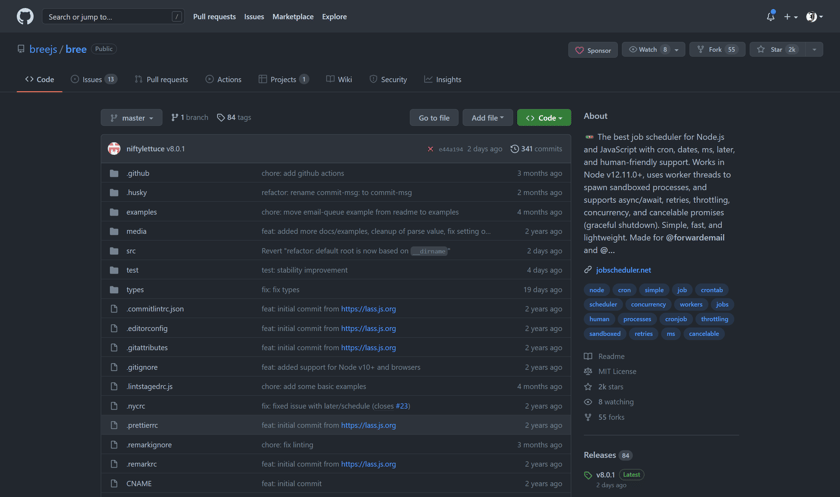Select the cron topic tag
Viewport: 840px width, 497px height.
point(624,290)
